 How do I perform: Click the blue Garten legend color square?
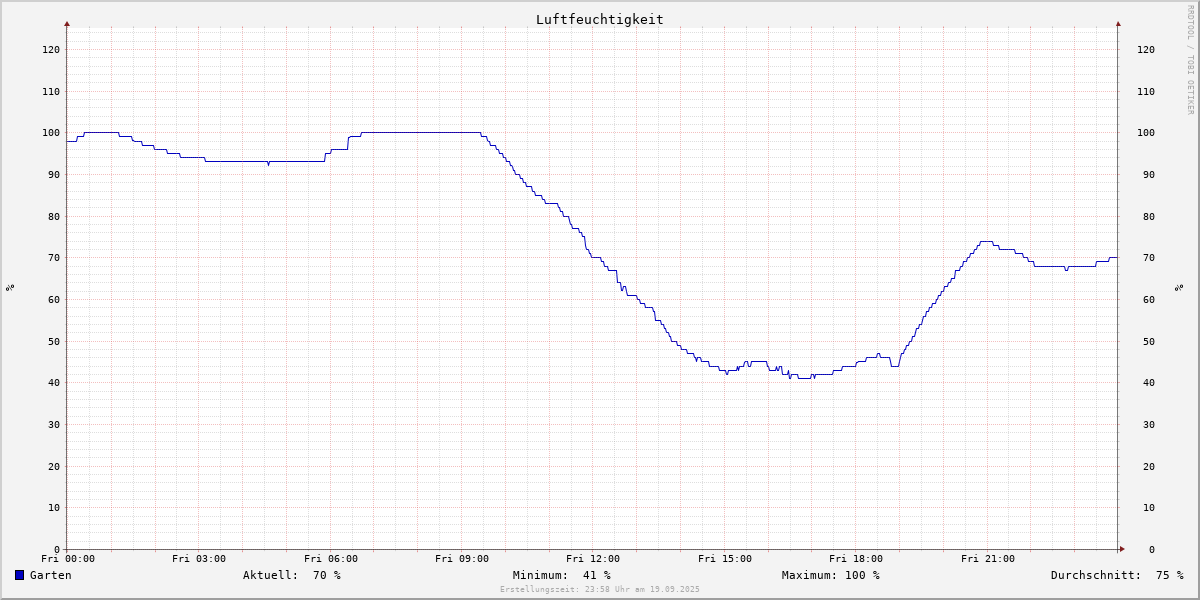(x=19, y=575)
